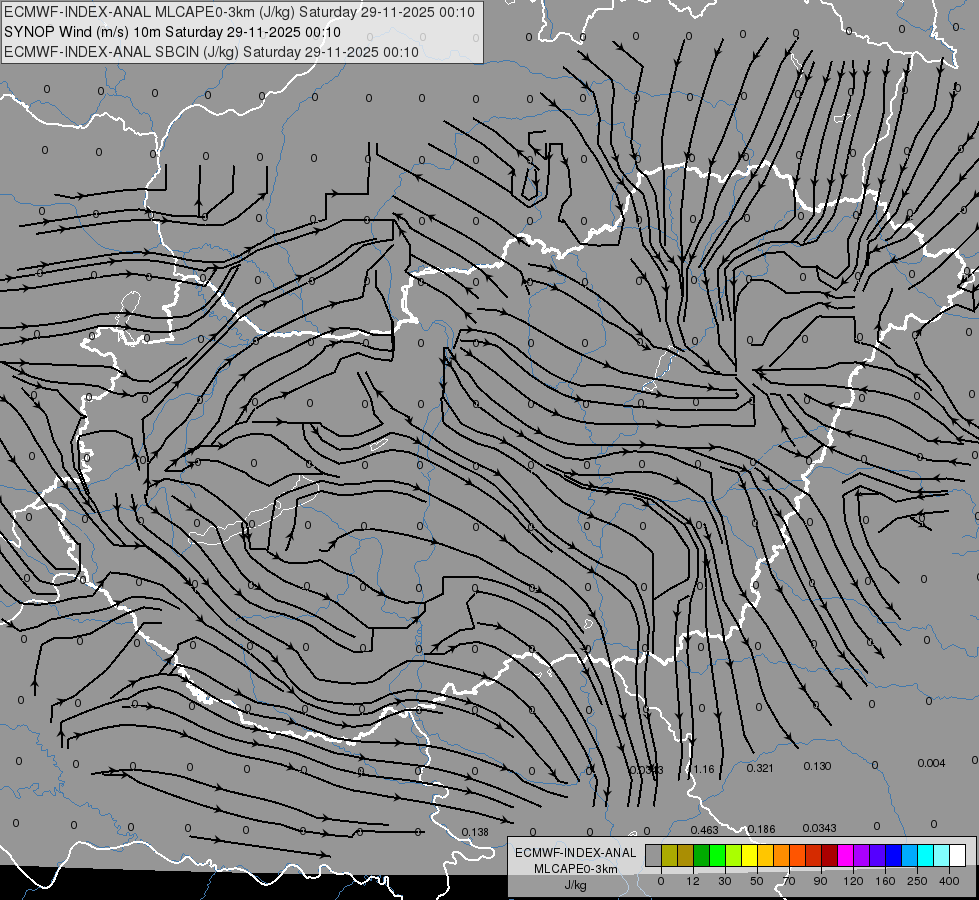Click the J/kg unit label in legend
Screen dimensions: 979x900
coord(576,885)
